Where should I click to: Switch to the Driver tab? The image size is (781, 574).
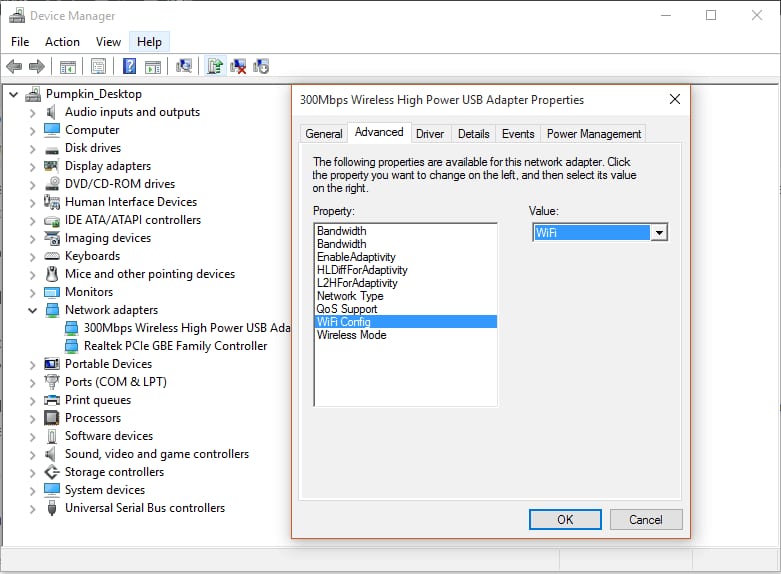click(x=430, y=134)
